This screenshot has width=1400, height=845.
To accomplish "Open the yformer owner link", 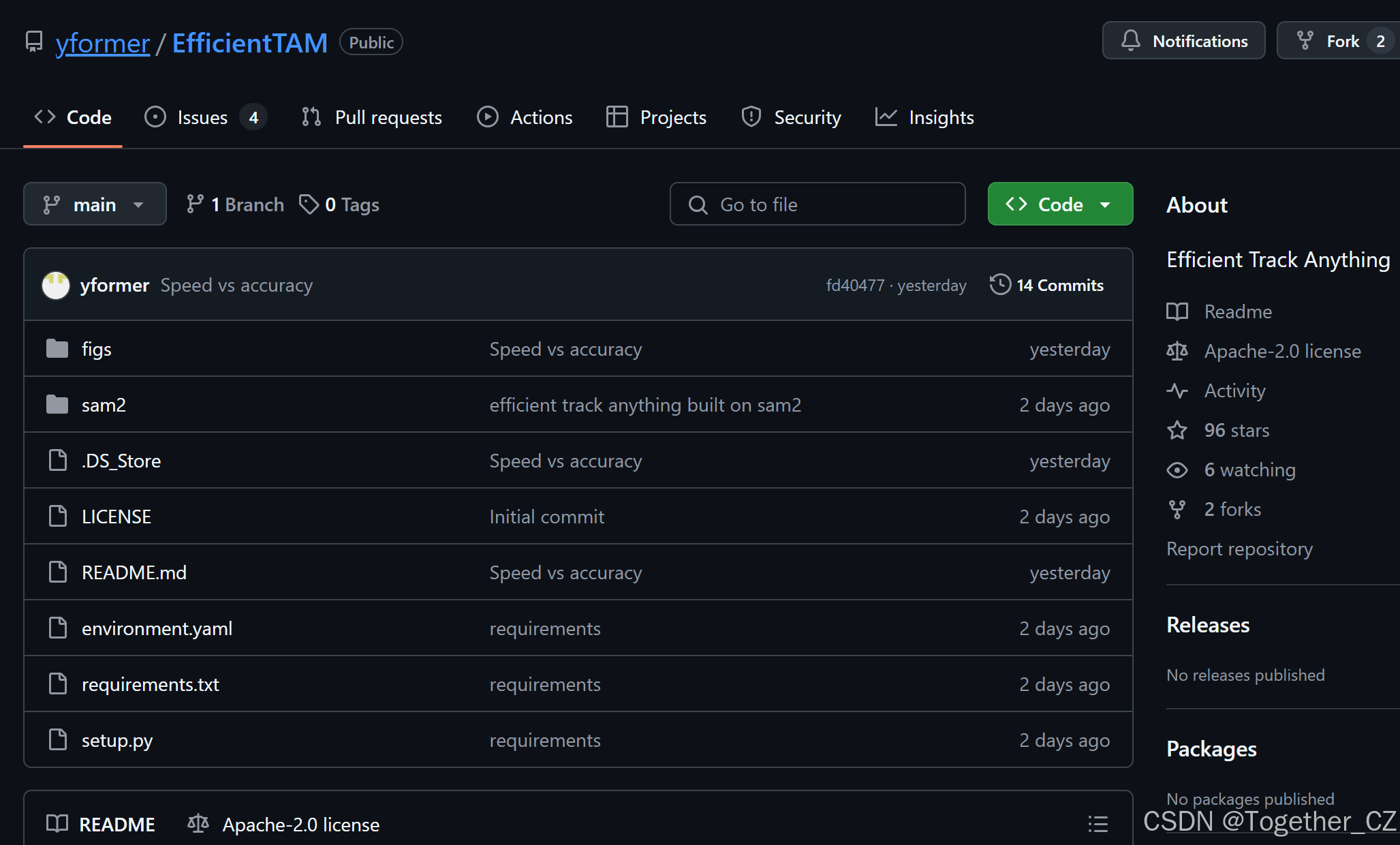I will pos(103,43).
